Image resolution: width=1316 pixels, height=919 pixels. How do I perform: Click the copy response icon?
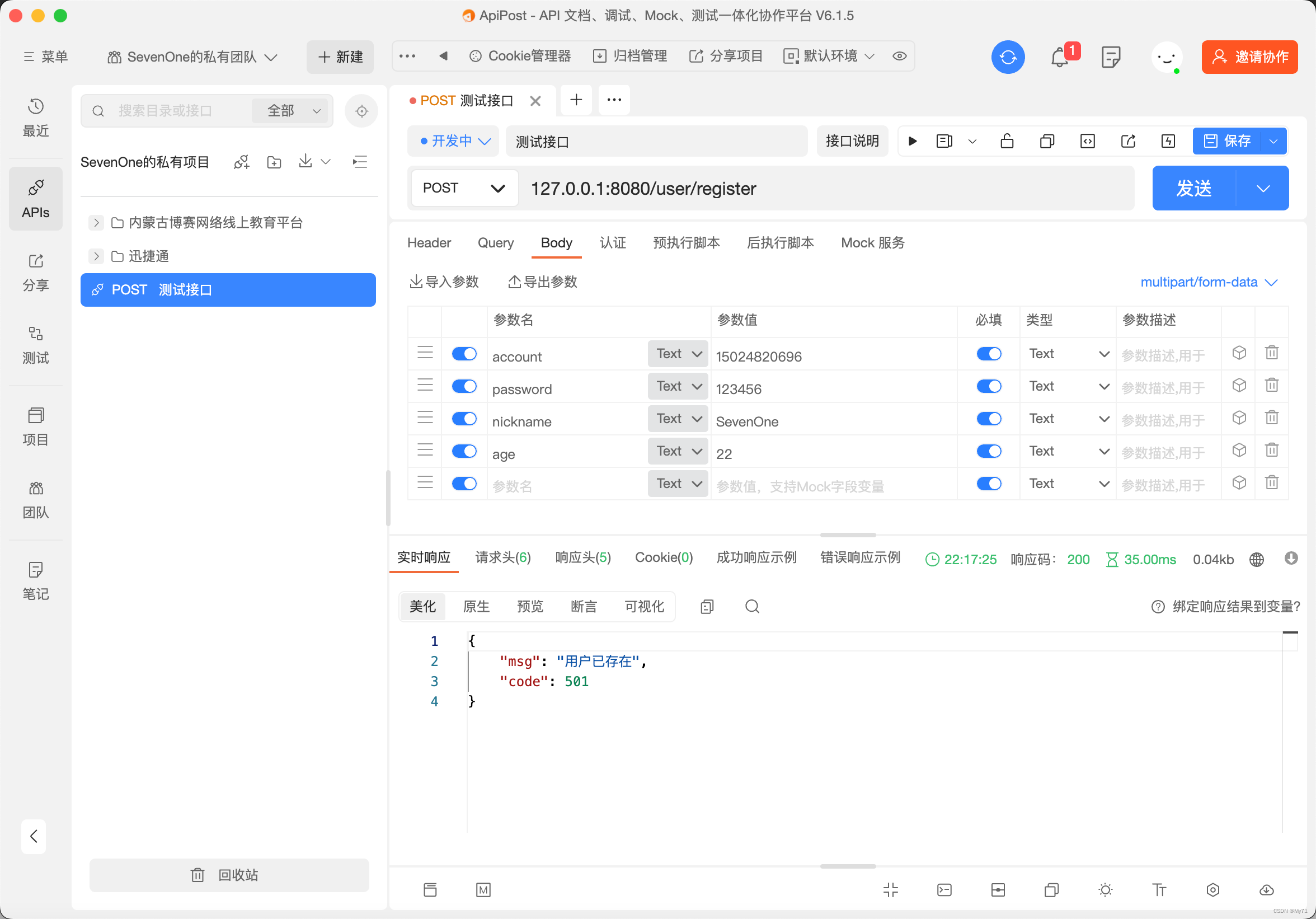pyautogui.click(x=707, y=607)
